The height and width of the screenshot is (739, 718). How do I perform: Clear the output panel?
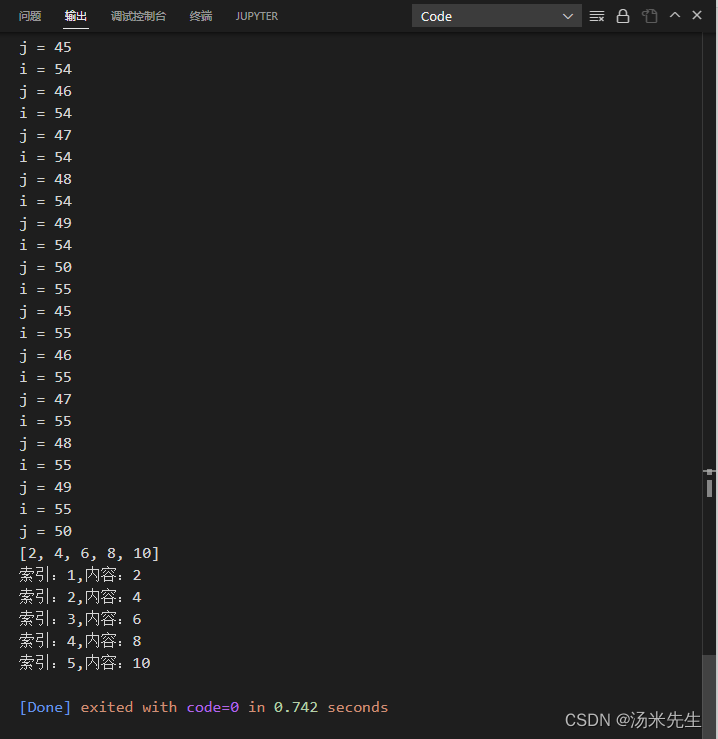pos(596,16)
